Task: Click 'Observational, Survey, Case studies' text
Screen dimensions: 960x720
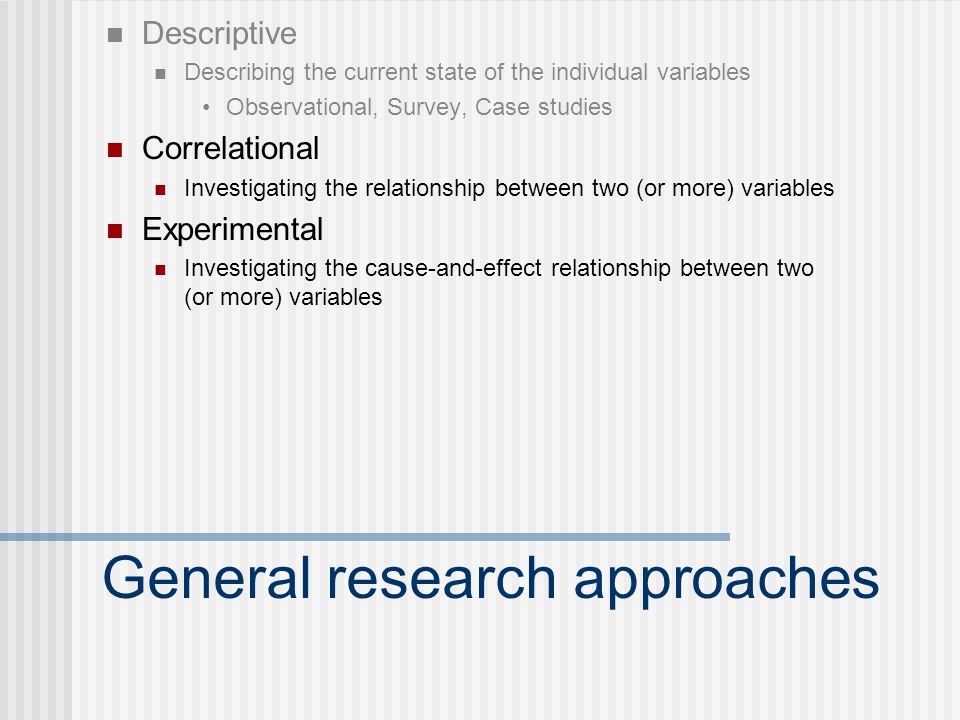Action: (419, 107)
